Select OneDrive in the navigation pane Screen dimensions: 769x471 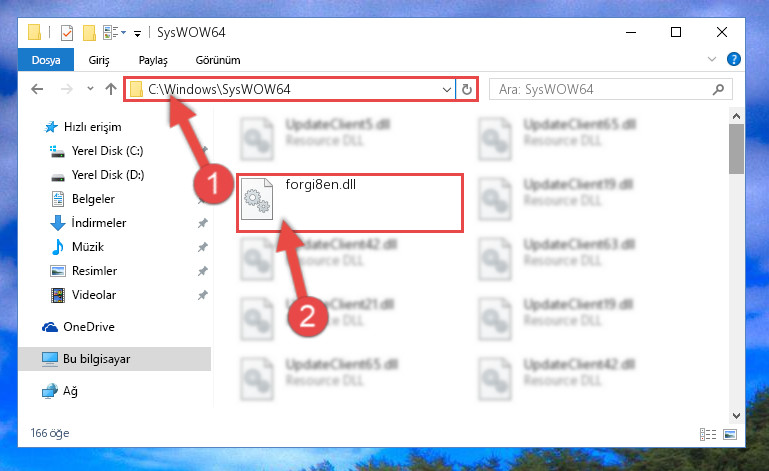pos(89,327)
